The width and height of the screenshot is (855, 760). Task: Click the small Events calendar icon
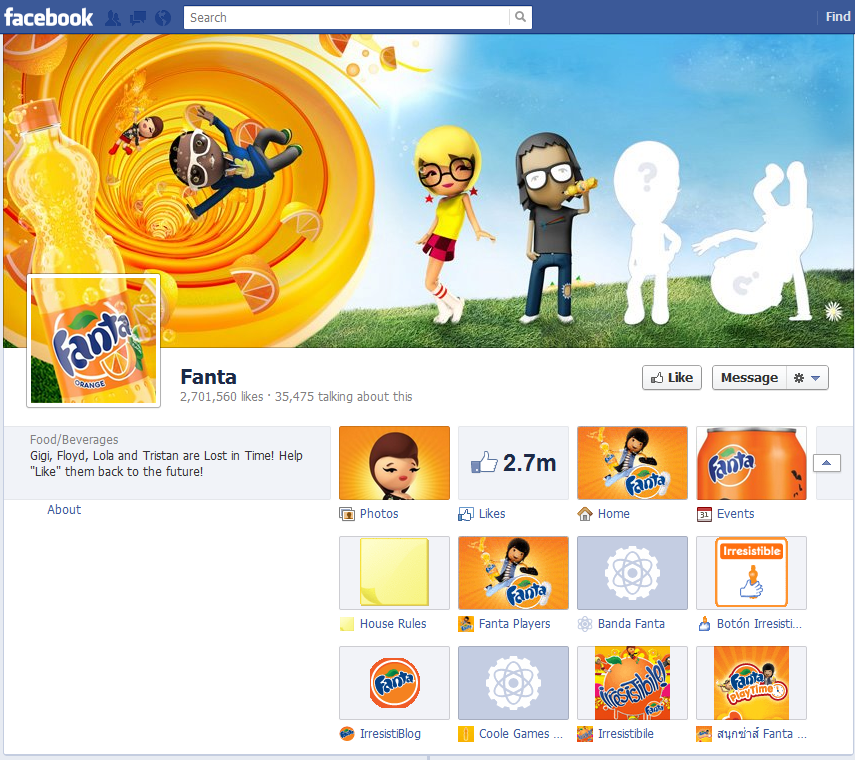coord(704,514)
